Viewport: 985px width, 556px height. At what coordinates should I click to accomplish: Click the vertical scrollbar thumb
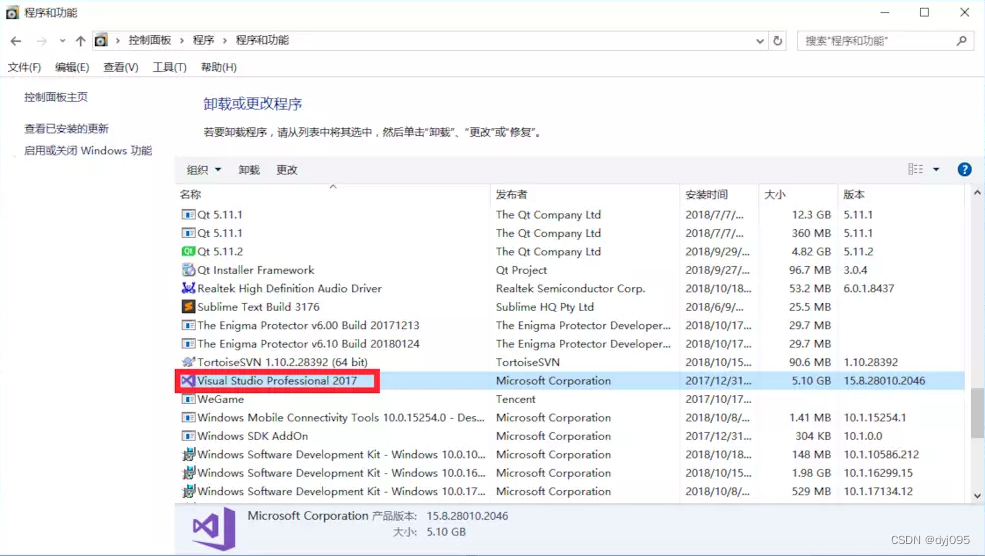coord(977,413)
